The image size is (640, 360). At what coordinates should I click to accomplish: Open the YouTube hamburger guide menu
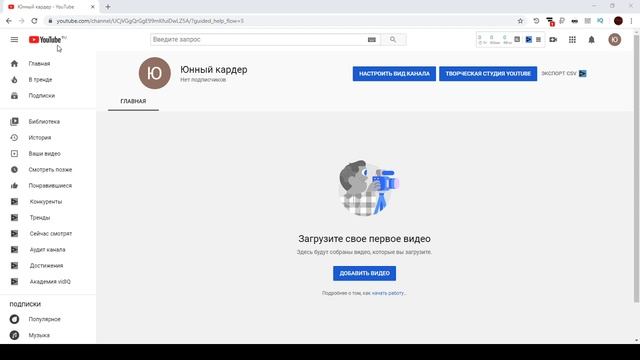click(14, 40)
